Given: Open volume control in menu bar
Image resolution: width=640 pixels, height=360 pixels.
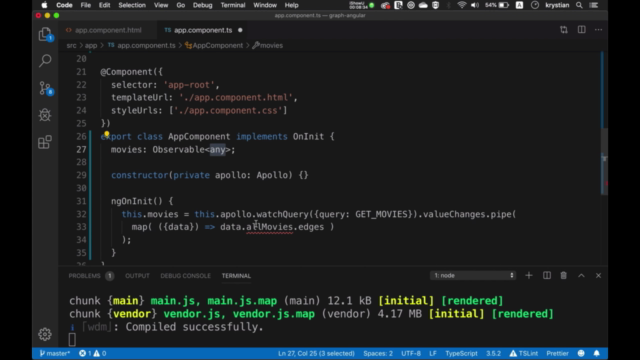Looking at the screenshot, I should pyautogui.click(x=475, y=5).
